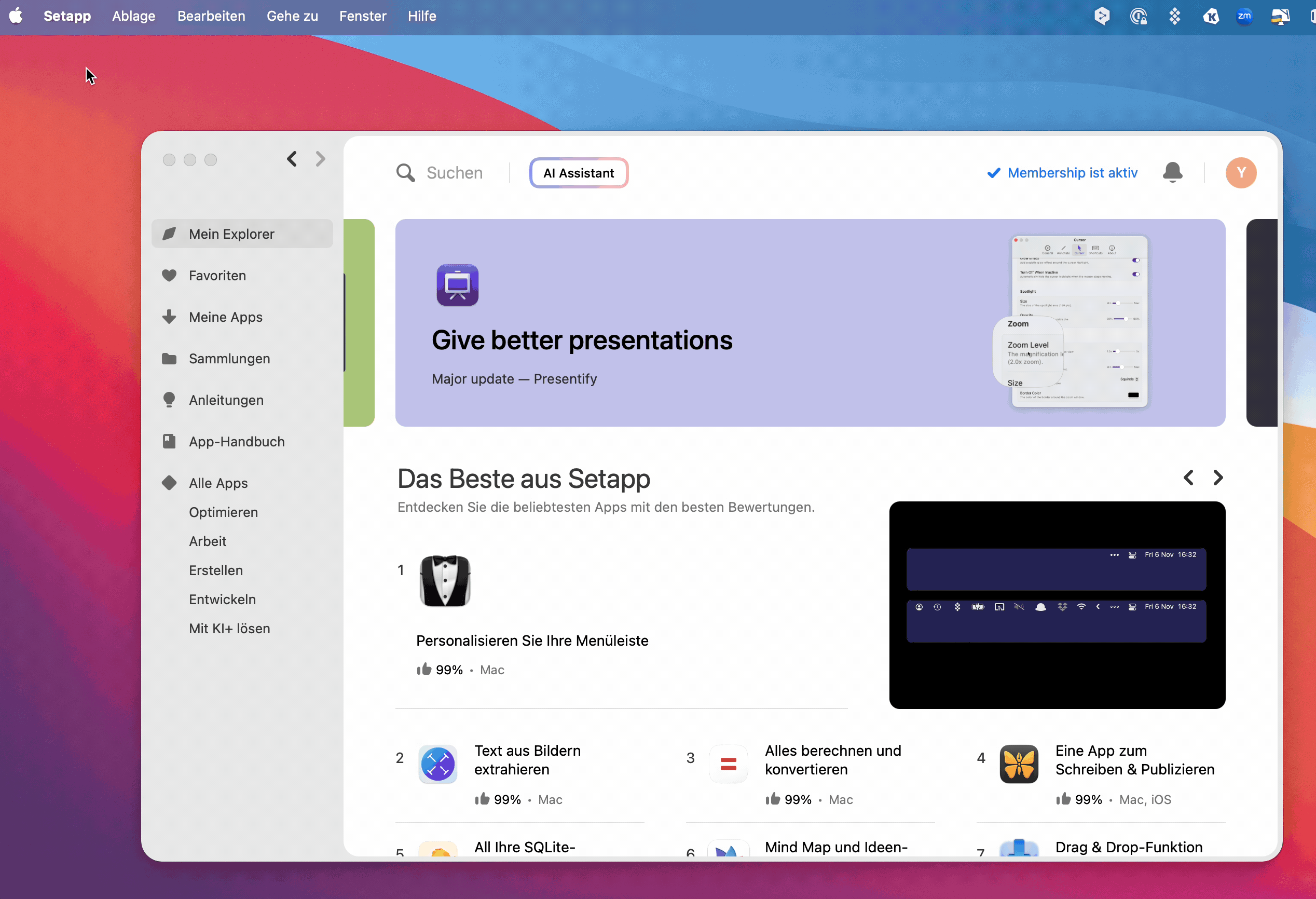
Task: Open the AI Assistant
Action: point(579,173)
